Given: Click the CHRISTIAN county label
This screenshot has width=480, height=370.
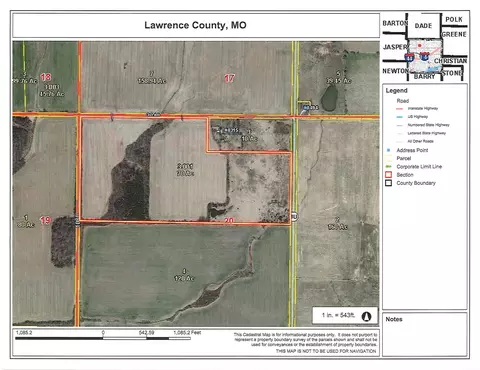Looking at the screenshot, I should point(450,61).
